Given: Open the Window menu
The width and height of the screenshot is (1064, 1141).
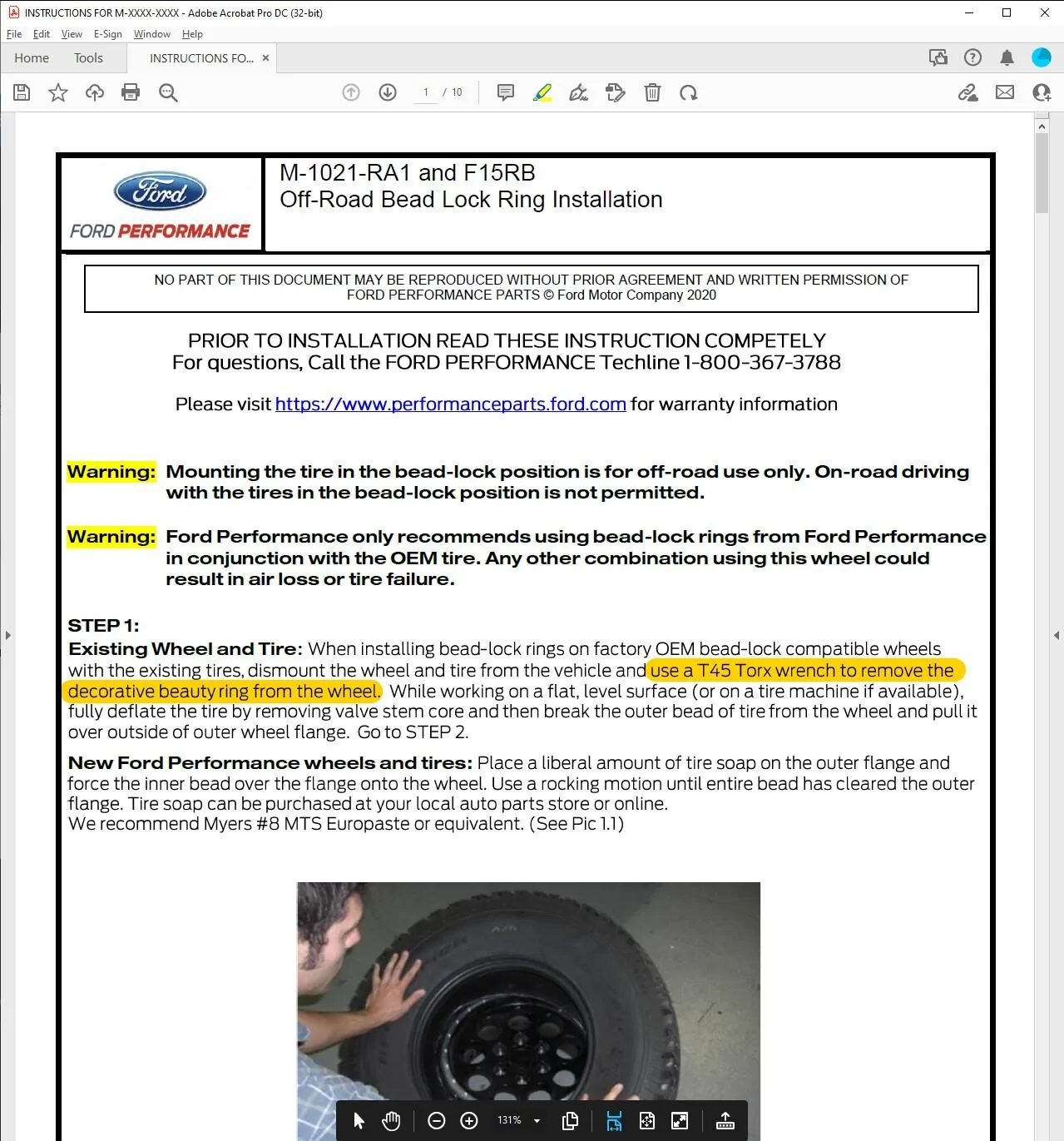Looking at the screenshot, I should coord(152,34).
